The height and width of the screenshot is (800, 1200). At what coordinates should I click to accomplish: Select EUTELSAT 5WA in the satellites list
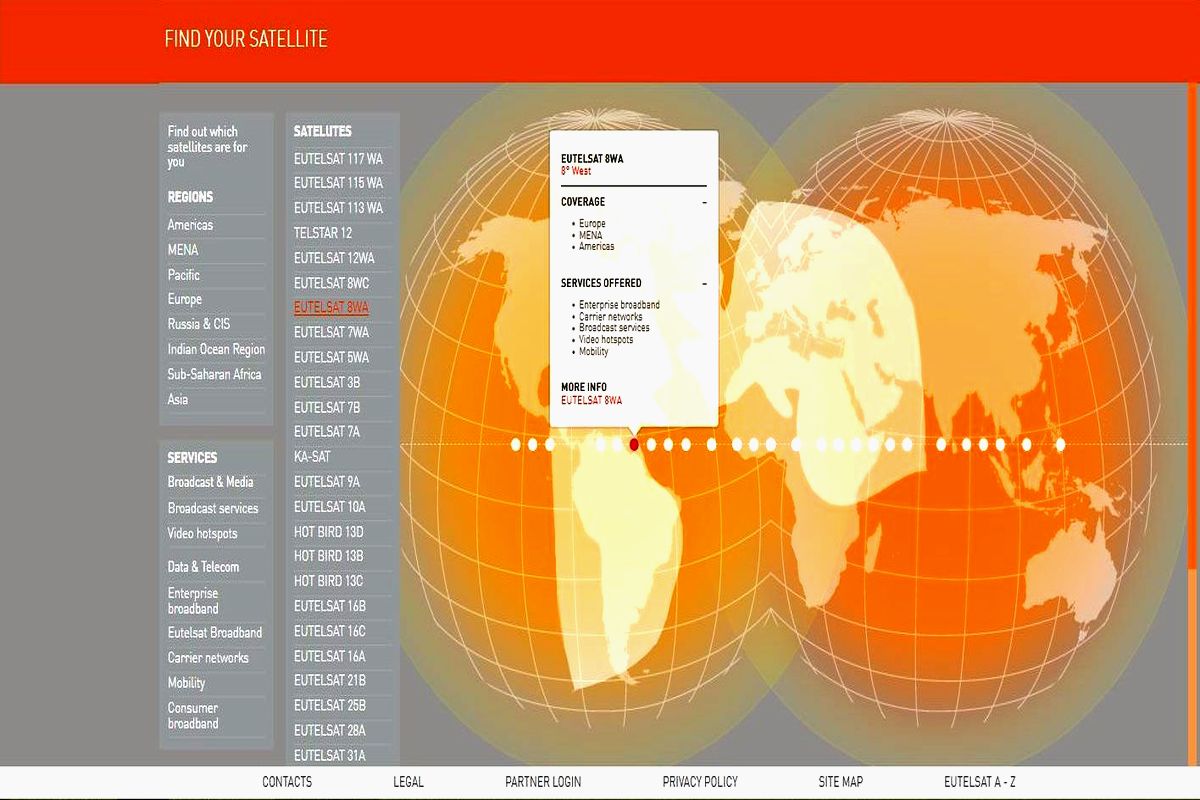331,357
